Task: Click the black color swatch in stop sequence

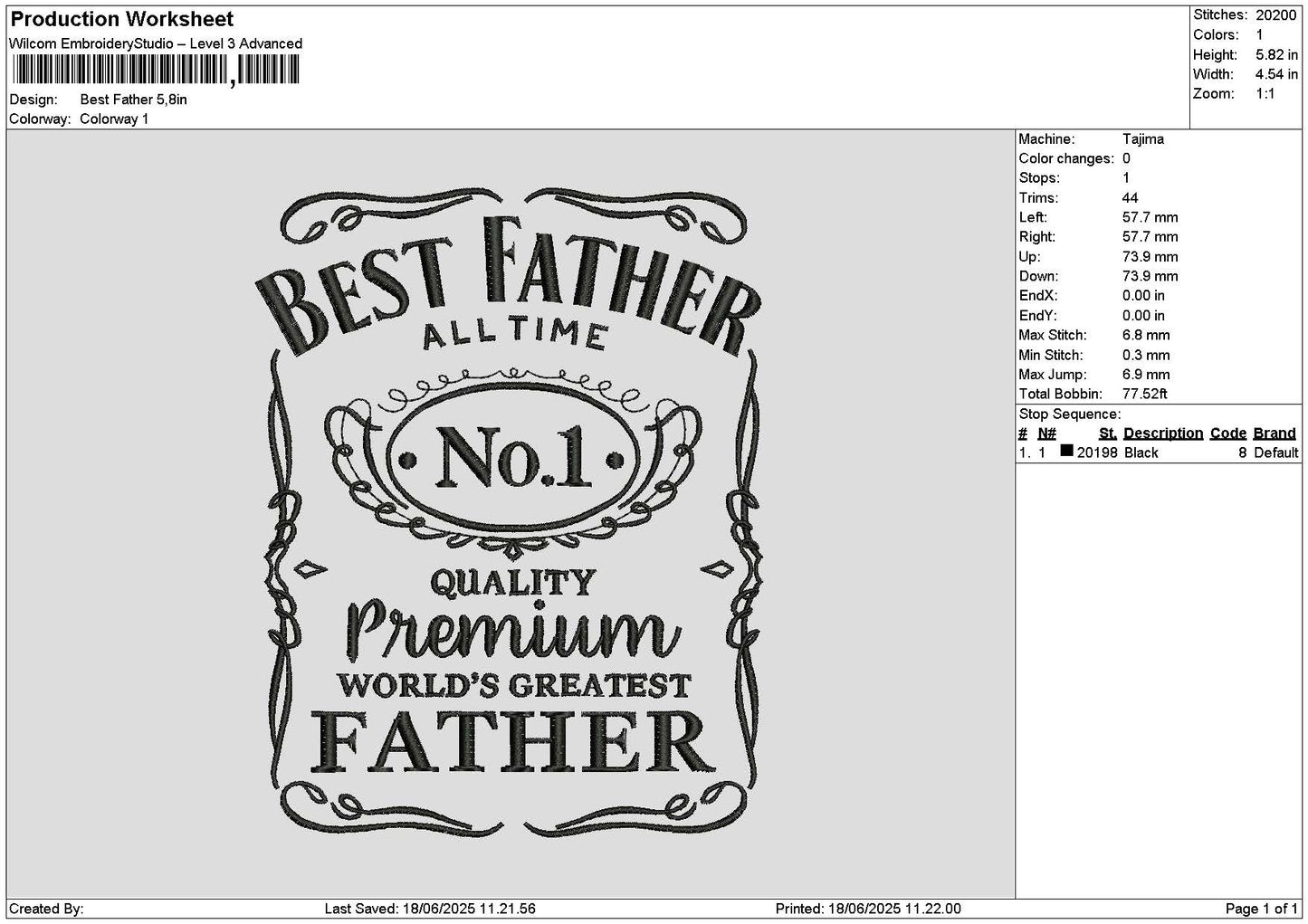Action: coord(1066,451)
